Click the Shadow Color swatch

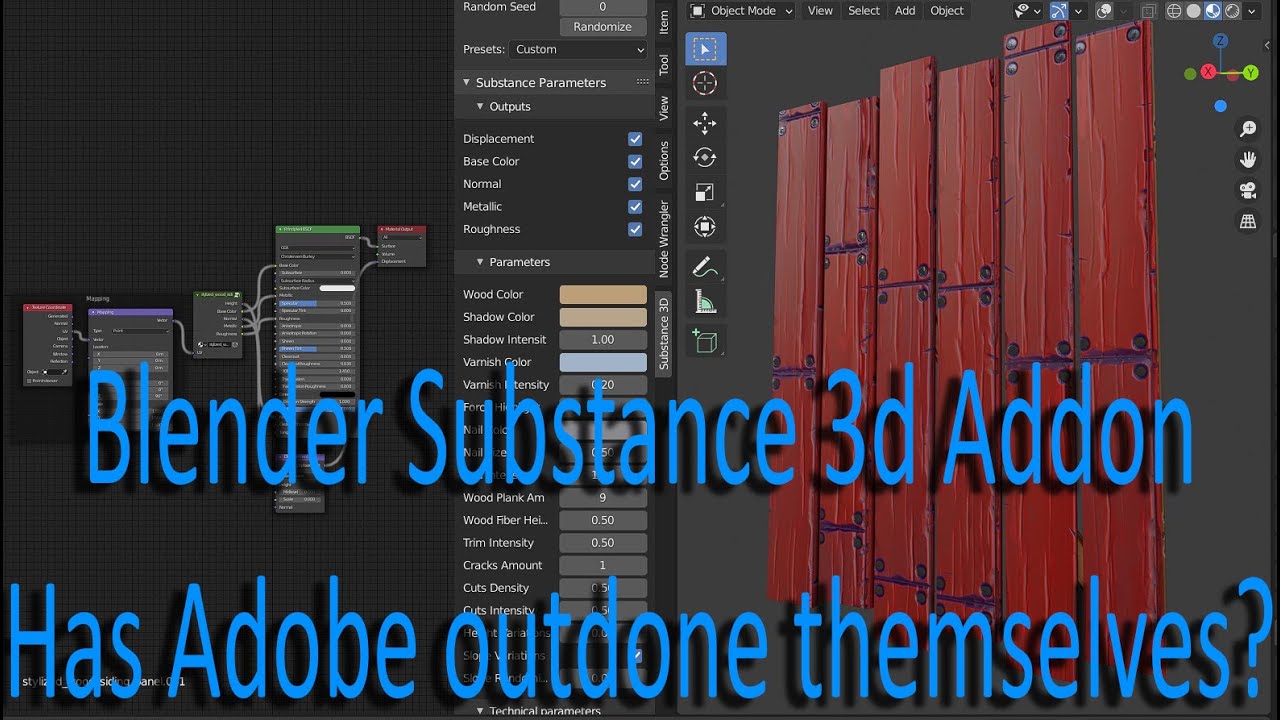pyautogui.click(x=603, y=317)
